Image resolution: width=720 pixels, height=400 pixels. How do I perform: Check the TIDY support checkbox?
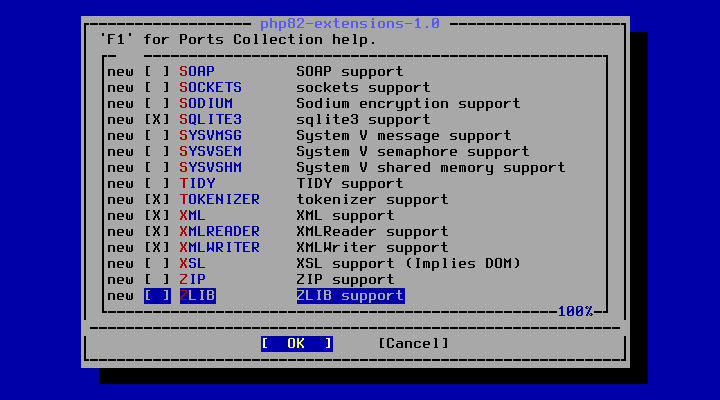[x=157, y=184]
